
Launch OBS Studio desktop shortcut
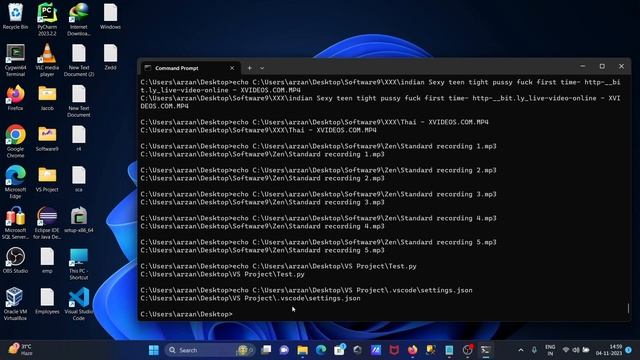(16, 260)
